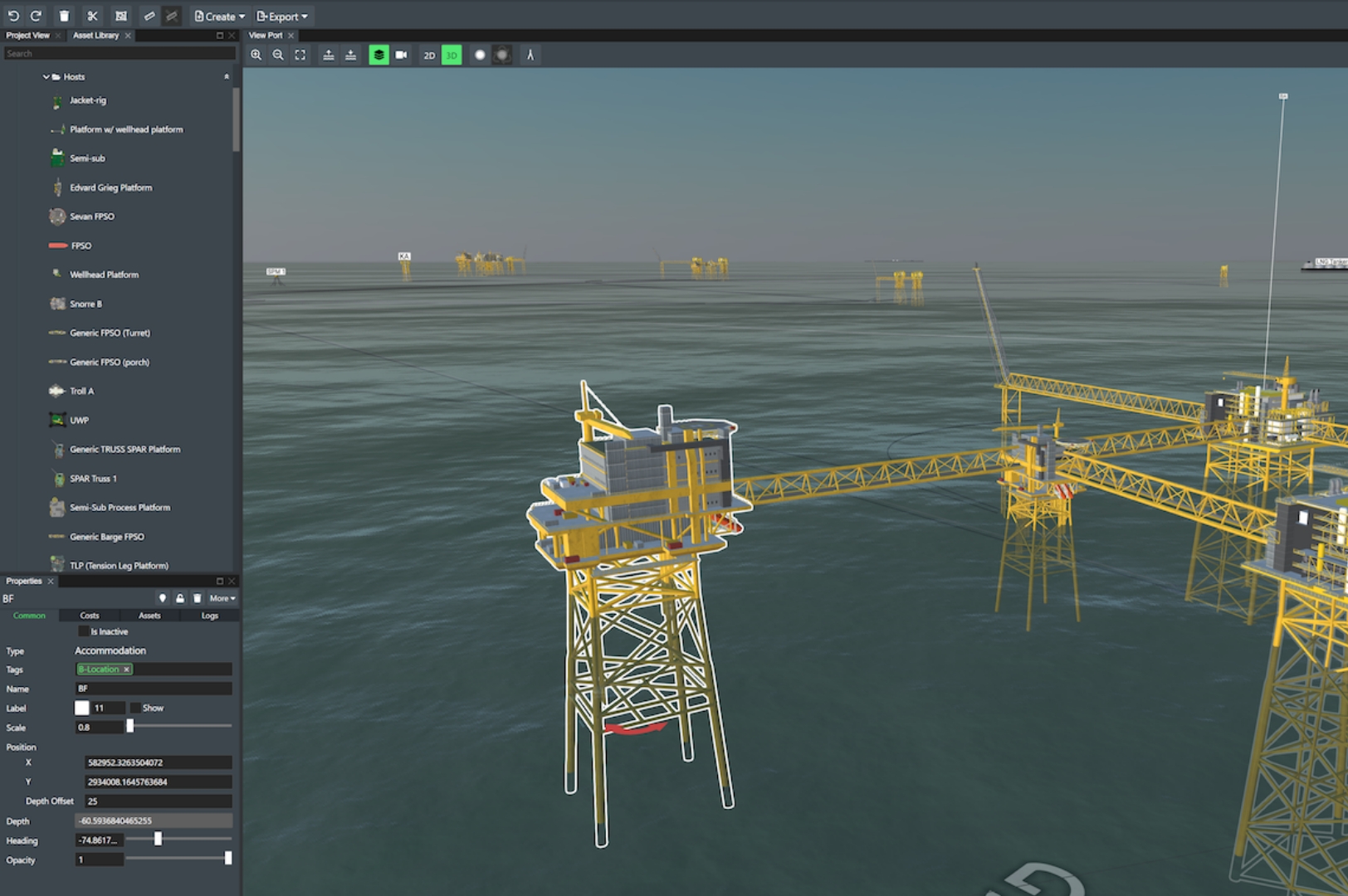Click the Heading slider handle

point(158,840)
